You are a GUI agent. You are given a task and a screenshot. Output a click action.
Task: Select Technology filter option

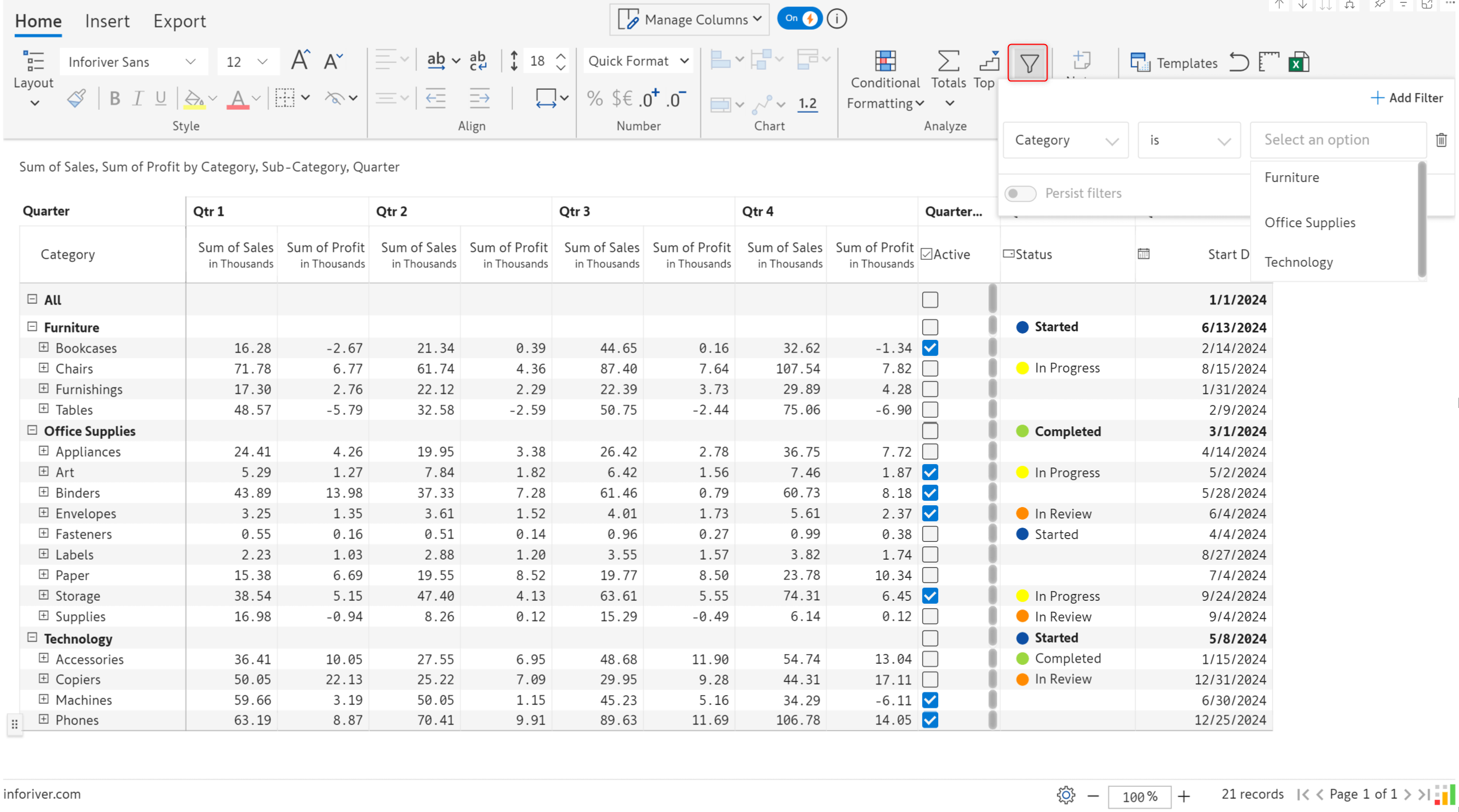(1298, 262)
